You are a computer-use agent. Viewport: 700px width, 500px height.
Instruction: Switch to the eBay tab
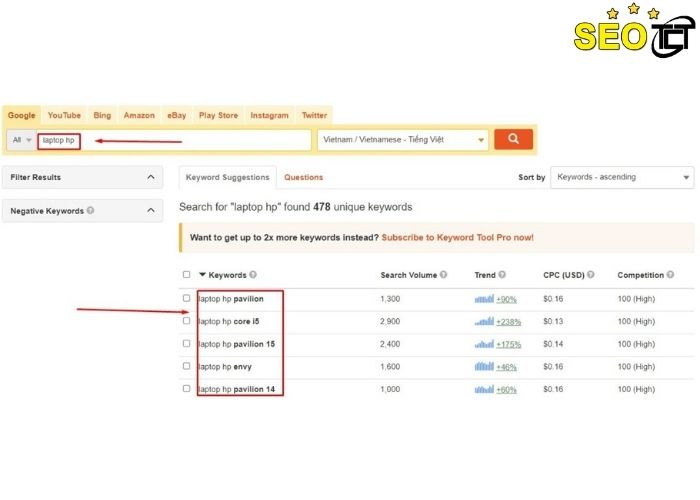coord(176,115)
